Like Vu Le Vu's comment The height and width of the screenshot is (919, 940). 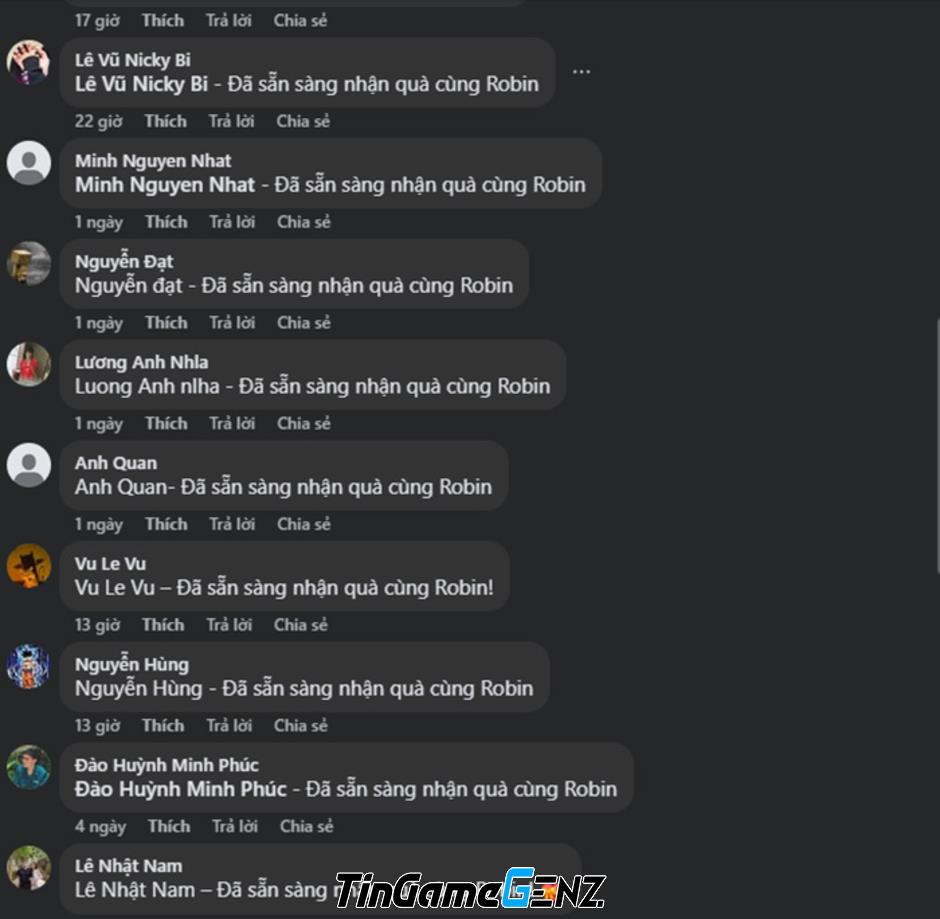click(x=163, y=625)
